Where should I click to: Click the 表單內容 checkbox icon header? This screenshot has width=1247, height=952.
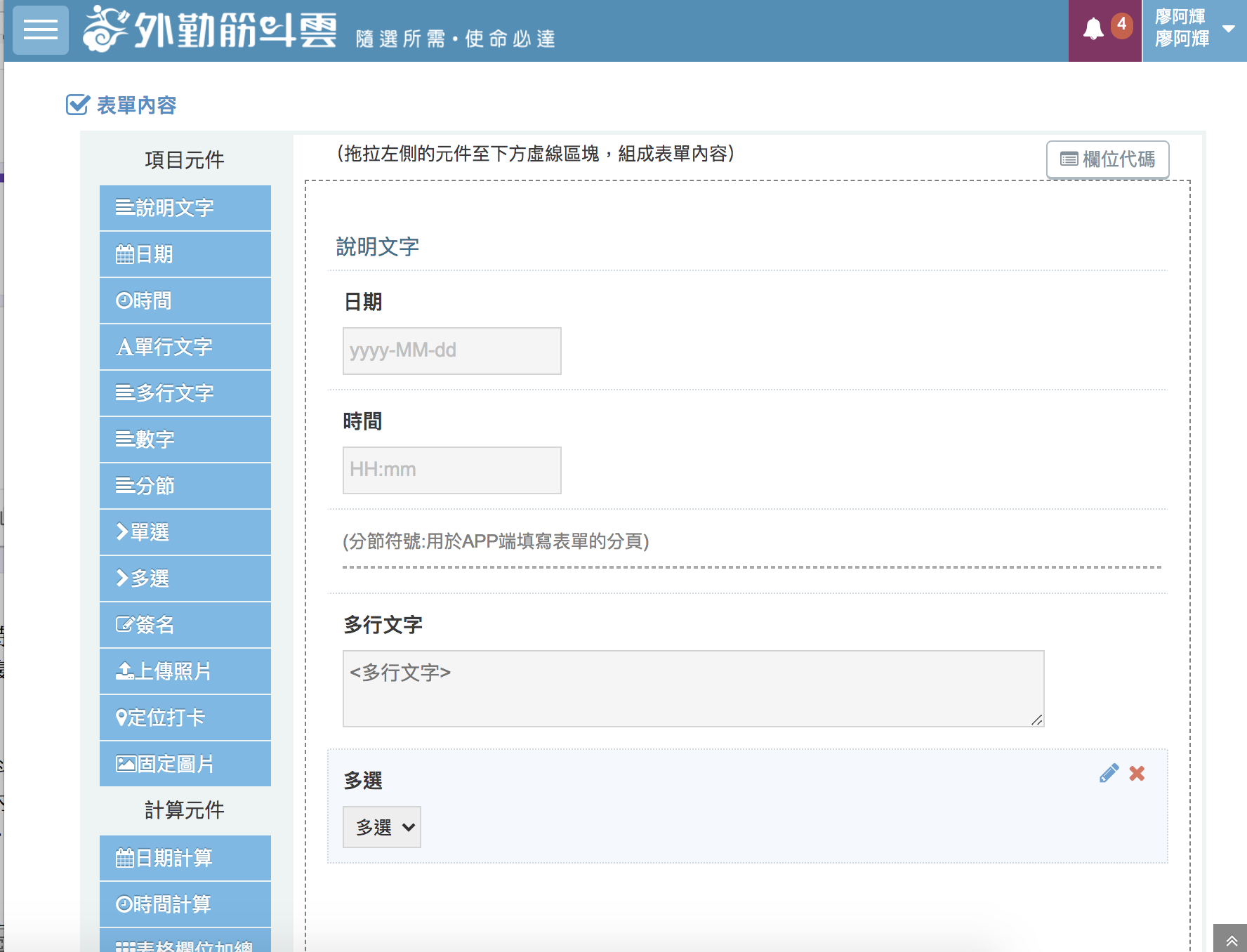(77, 104)
